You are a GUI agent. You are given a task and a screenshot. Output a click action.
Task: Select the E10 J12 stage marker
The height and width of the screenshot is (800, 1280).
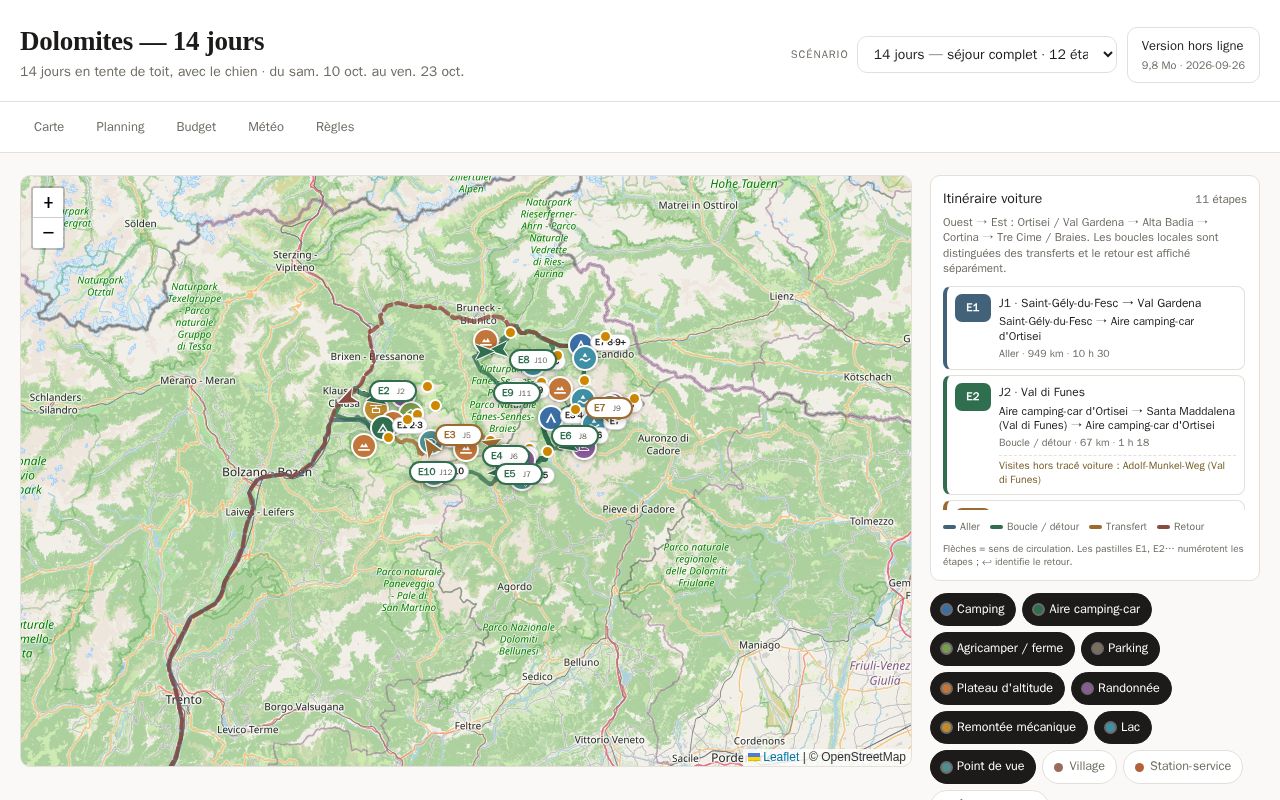point(433,472)
